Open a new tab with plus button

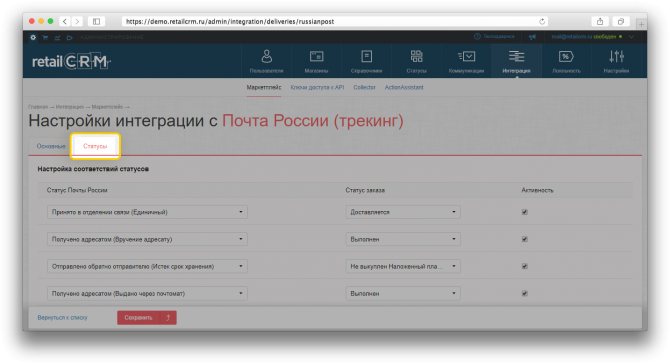(x=641, y=24)
